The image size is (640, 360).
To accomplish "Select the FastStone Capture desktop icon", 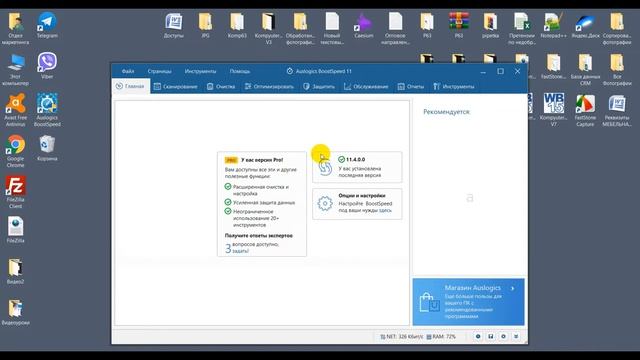I will click(585, 109).
